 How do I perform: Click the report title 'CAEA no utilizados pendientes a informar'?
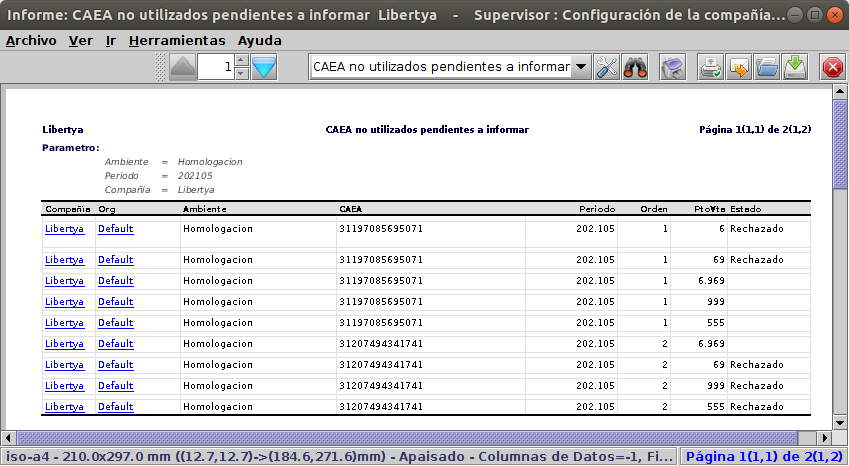tap(427, 130)
